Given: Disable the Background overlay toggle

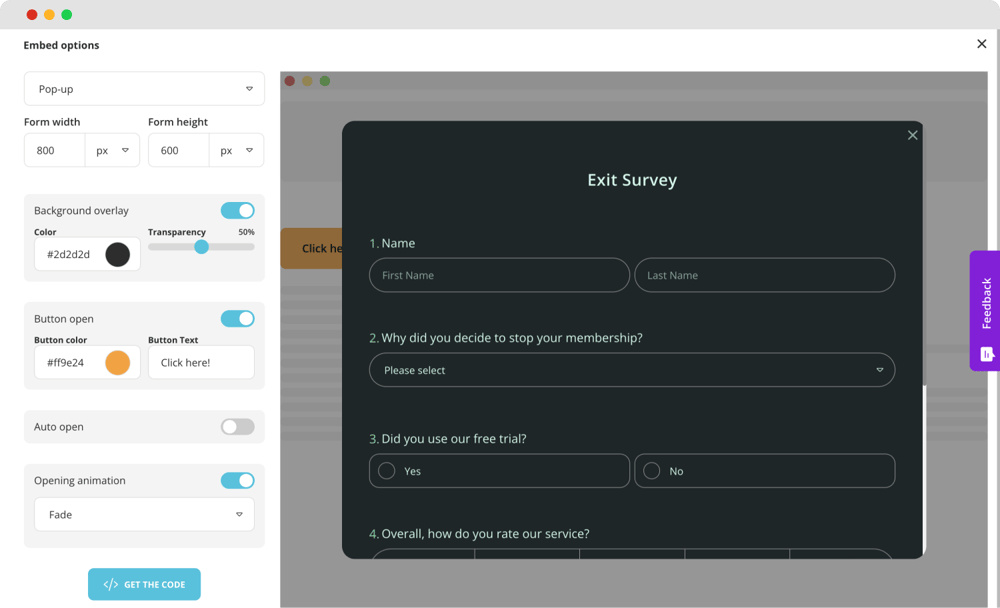Looking at the screenshot, I should [x=237, y=210].
